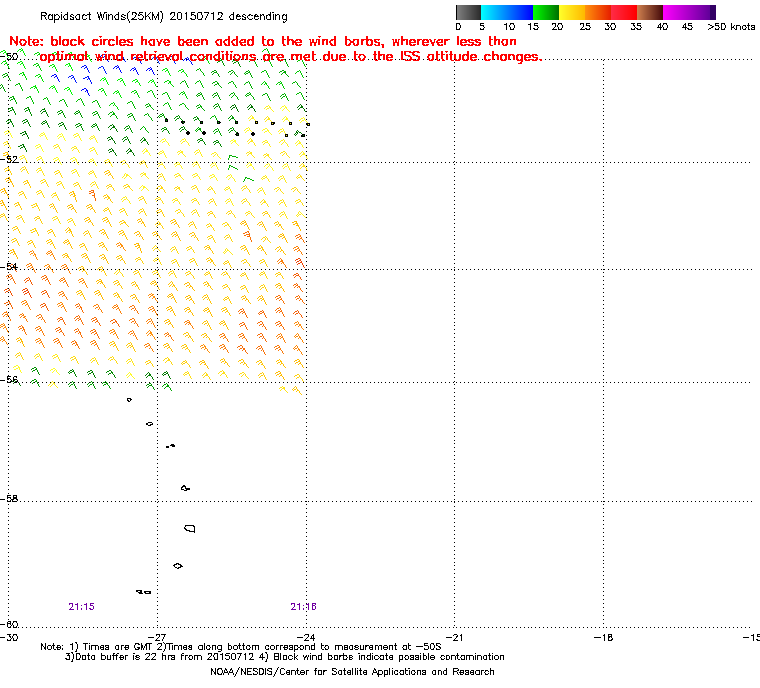Click the '-54' latitude axis label
760x688 pixels.
tap(10, 267)
